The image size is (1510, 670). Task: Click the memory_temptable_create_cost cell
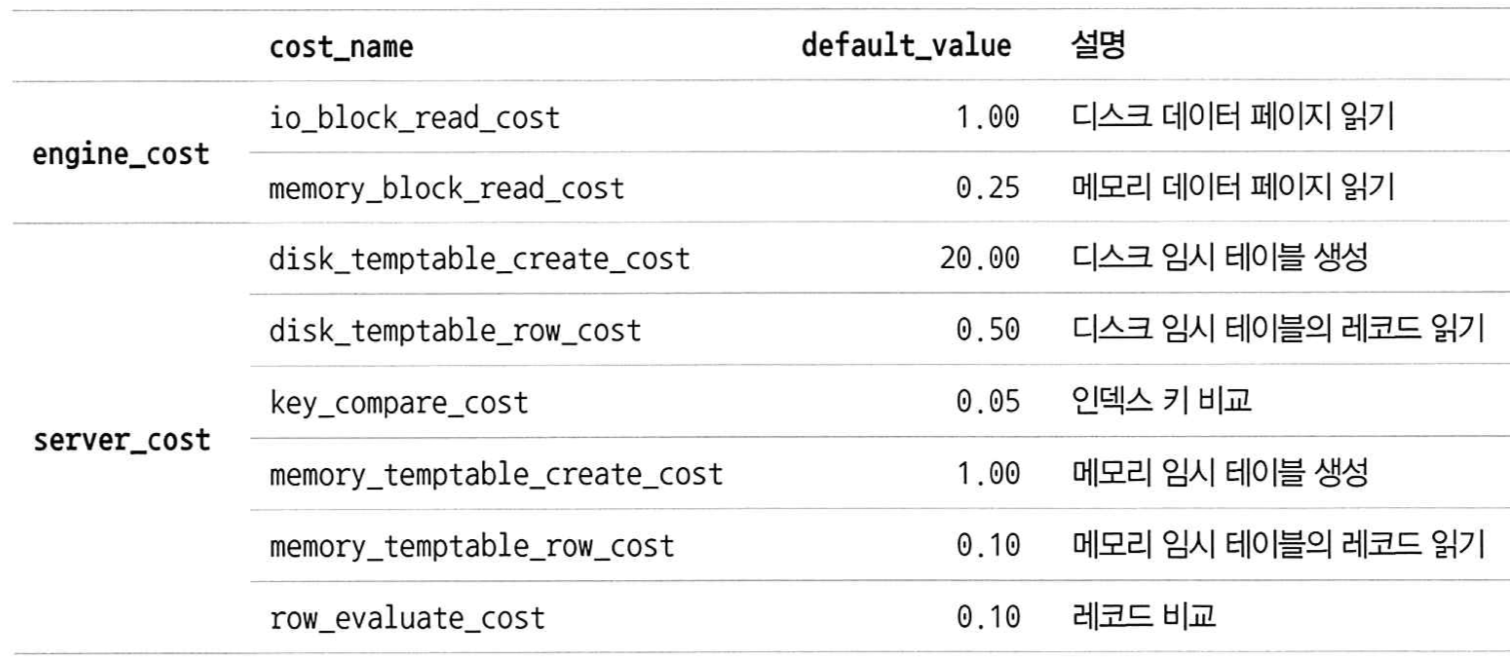pyautogui.click(x=496, y=474)
